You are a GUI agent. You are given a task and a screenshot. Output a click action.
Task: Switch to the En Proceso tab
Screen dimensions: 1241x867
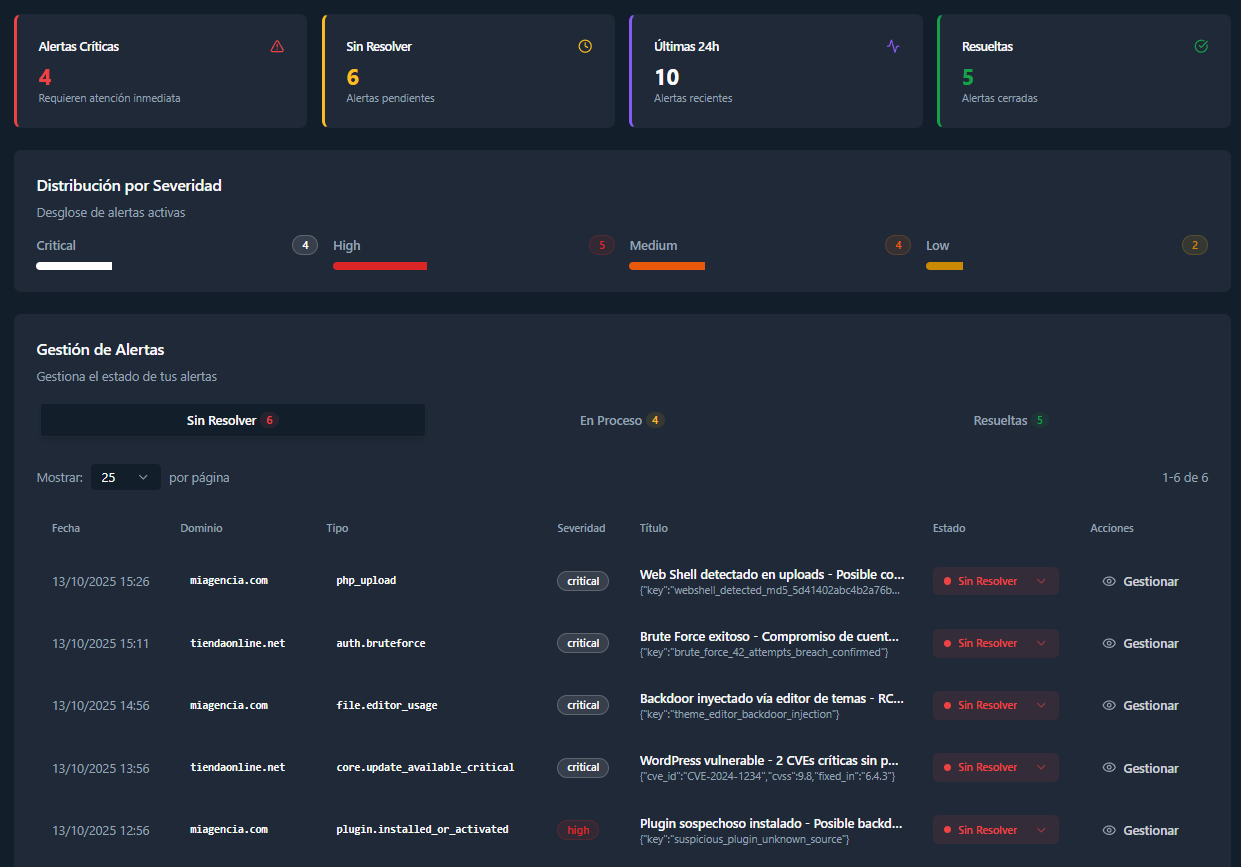pos(621,420)
